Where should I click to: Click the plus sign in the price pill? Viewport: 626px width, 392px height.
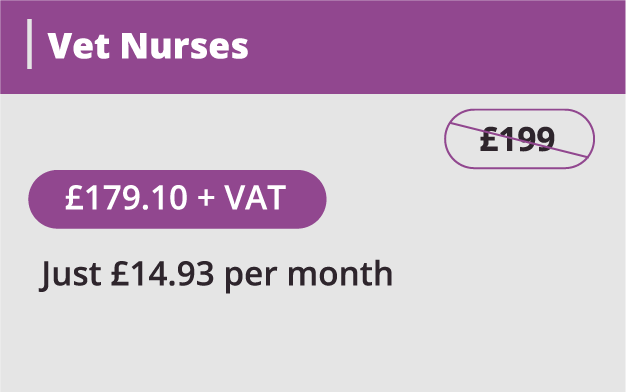[x=206, y=198]
